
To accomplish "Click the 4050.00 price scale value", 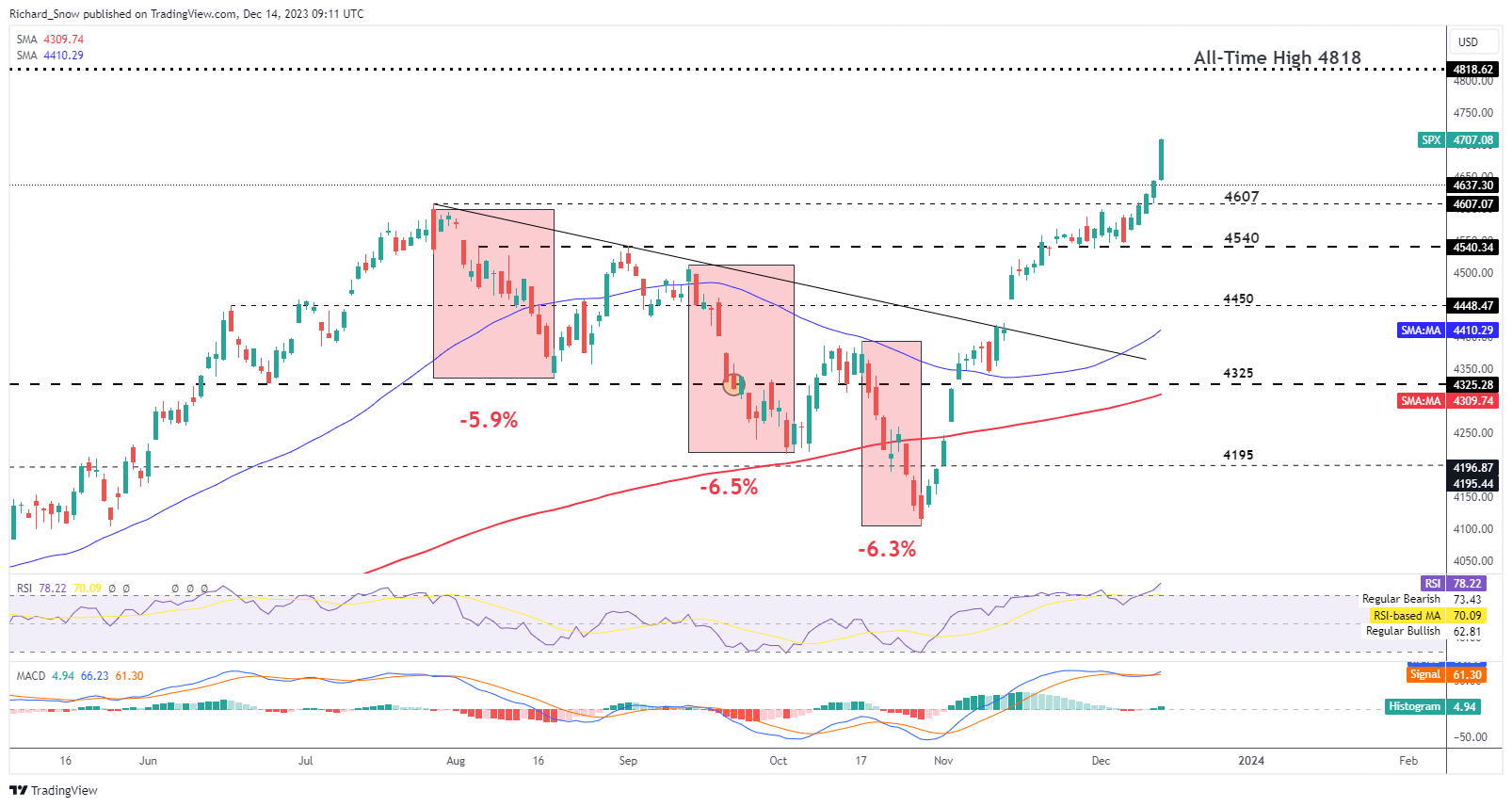I will [1472, 561].
